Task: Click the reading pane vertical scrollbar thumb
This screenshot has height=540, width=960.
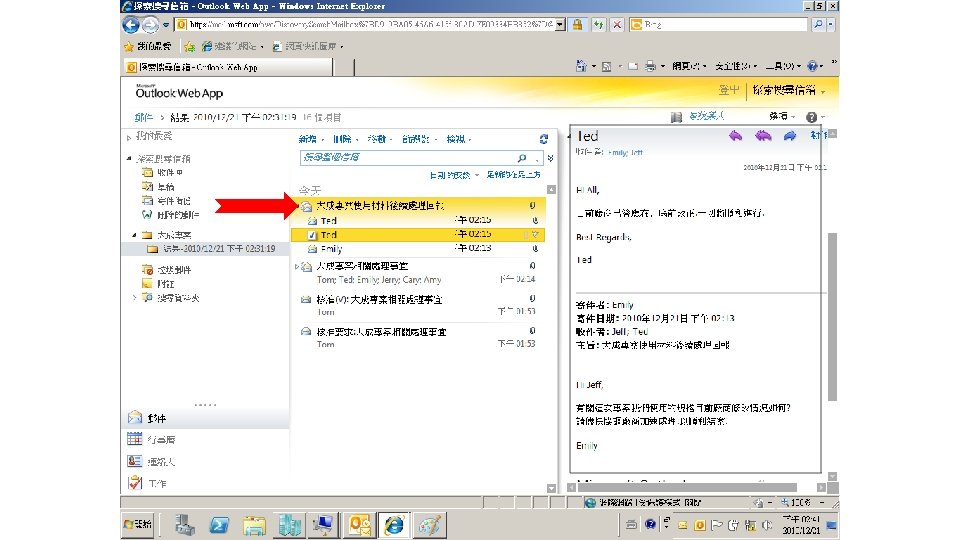Action: pyautogui.click(x=832, y=317)
